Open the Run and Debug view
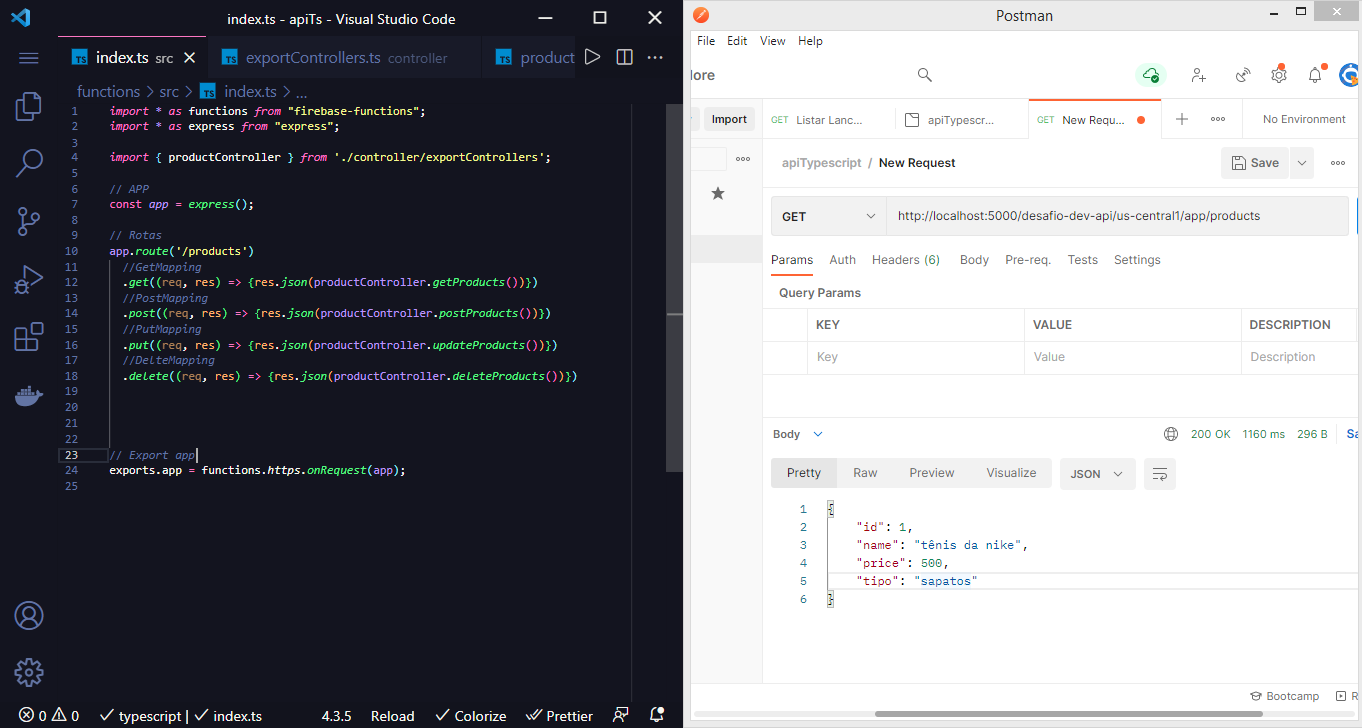Viewport: 1362px width, 728px height. (x=29, y=280)
